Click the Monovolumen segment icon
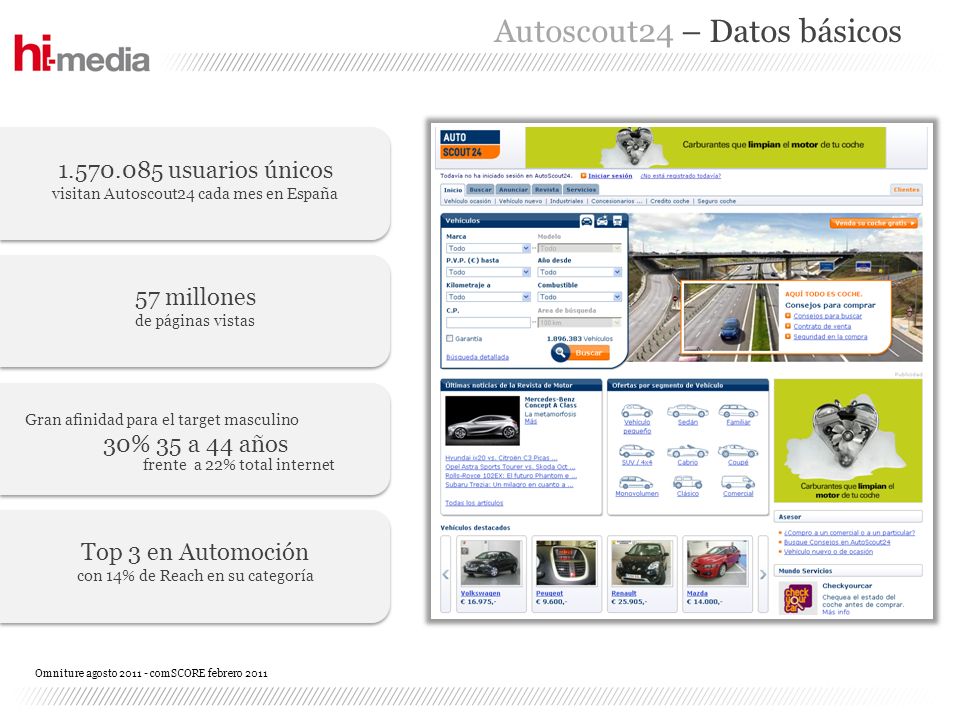This screenshot has width=960, height=720. pos(637,483)
